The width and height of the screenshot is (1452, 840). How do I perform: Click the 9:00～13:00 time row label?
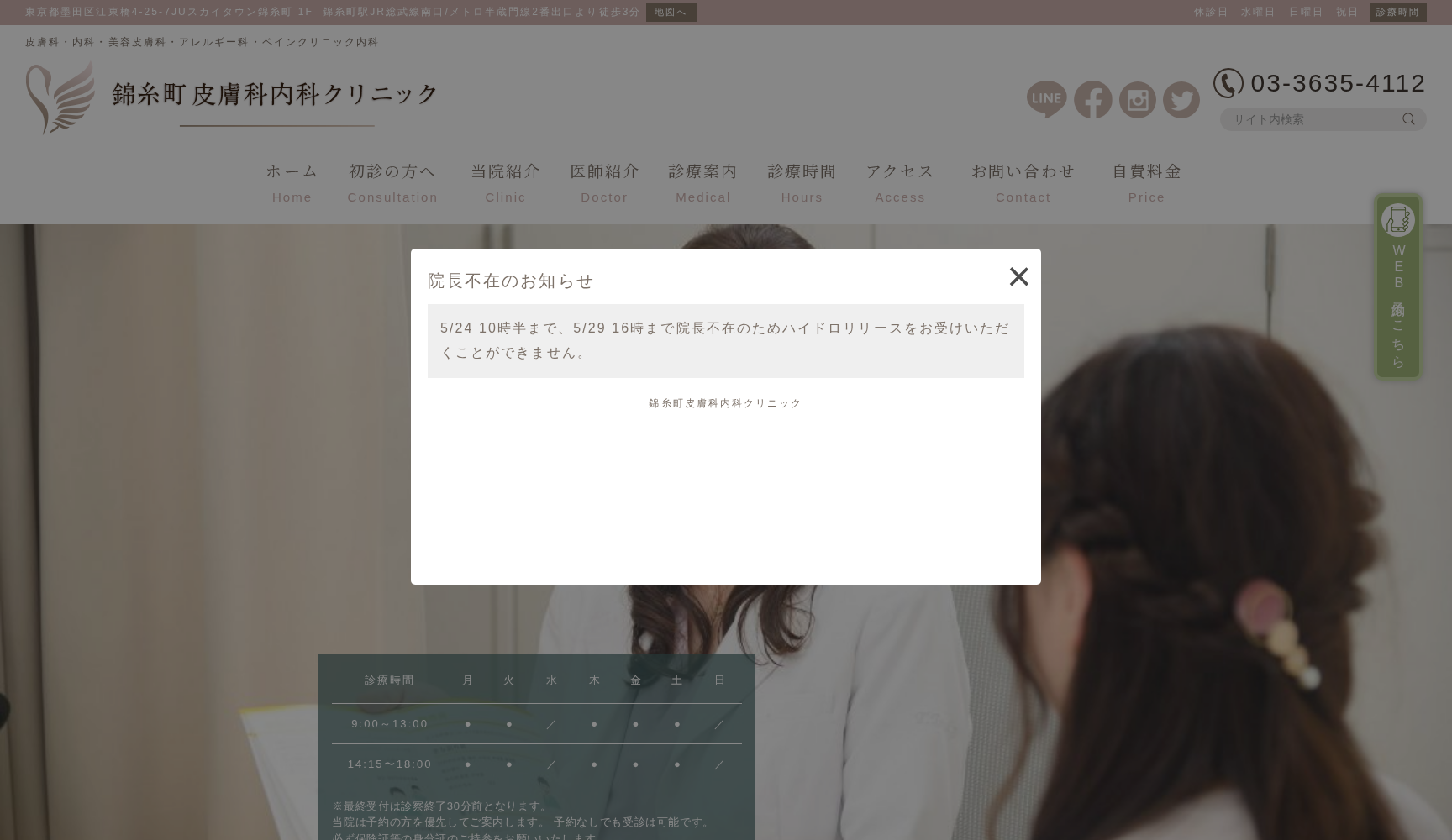tap(389, 724)
